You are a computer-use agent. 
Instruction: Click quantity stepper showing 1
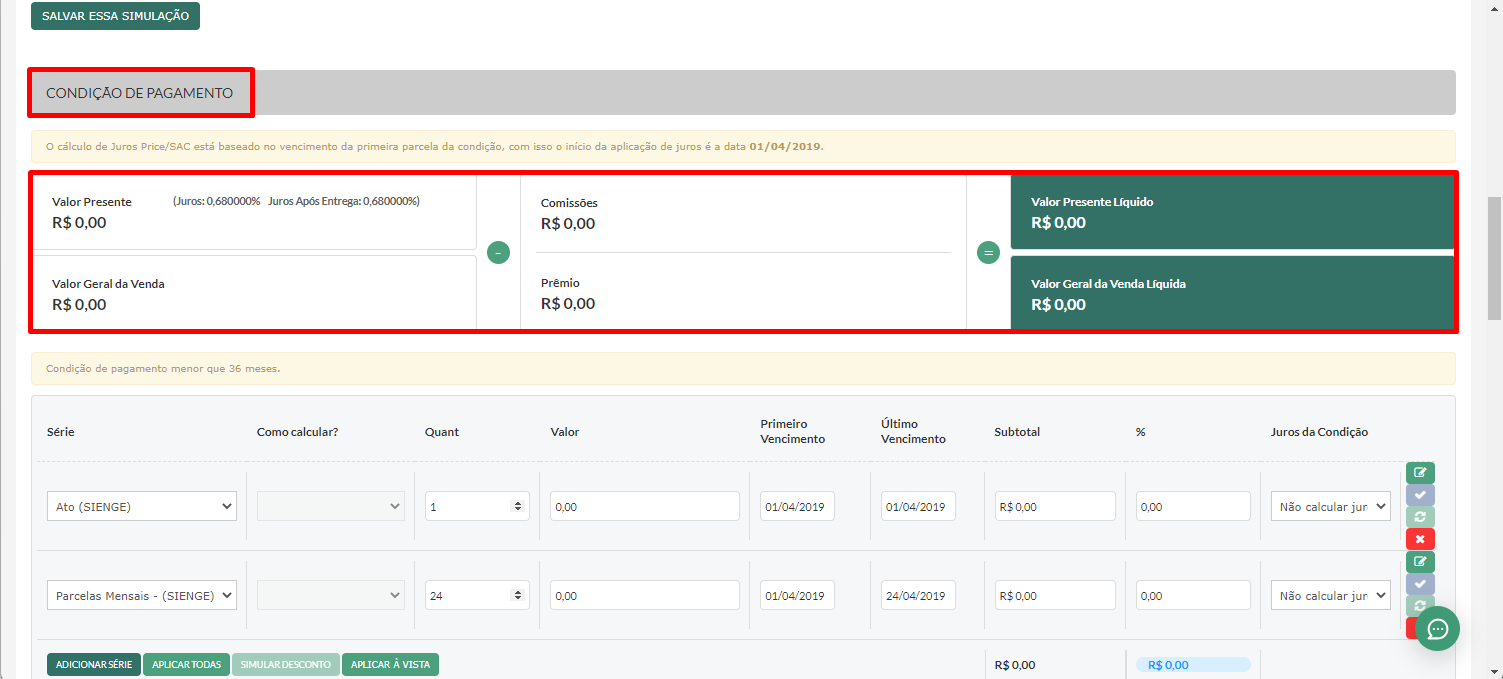coord(517,506)
